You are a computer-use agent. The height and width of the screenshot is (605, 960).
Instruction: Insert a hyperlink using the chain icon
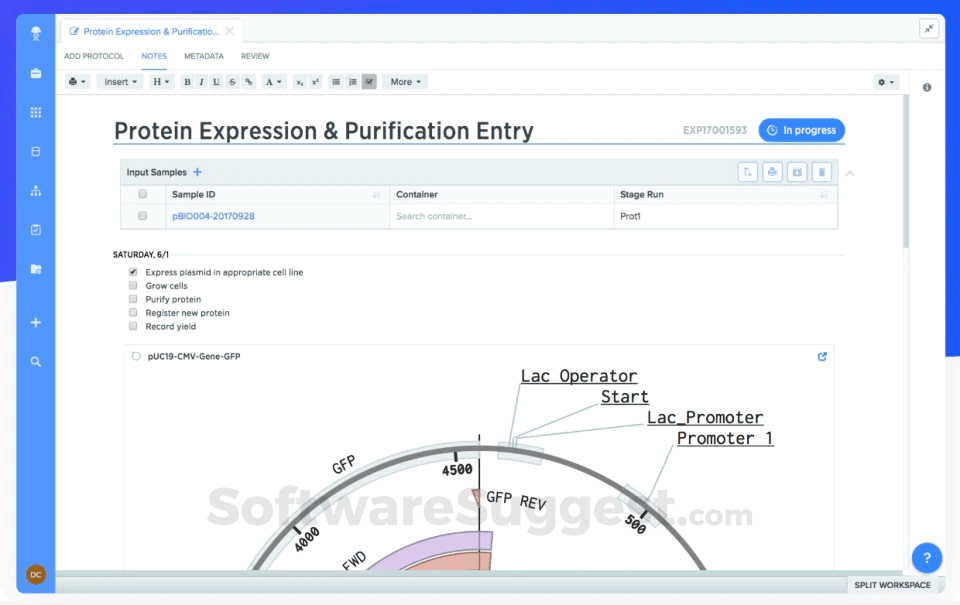click(248, 81)
